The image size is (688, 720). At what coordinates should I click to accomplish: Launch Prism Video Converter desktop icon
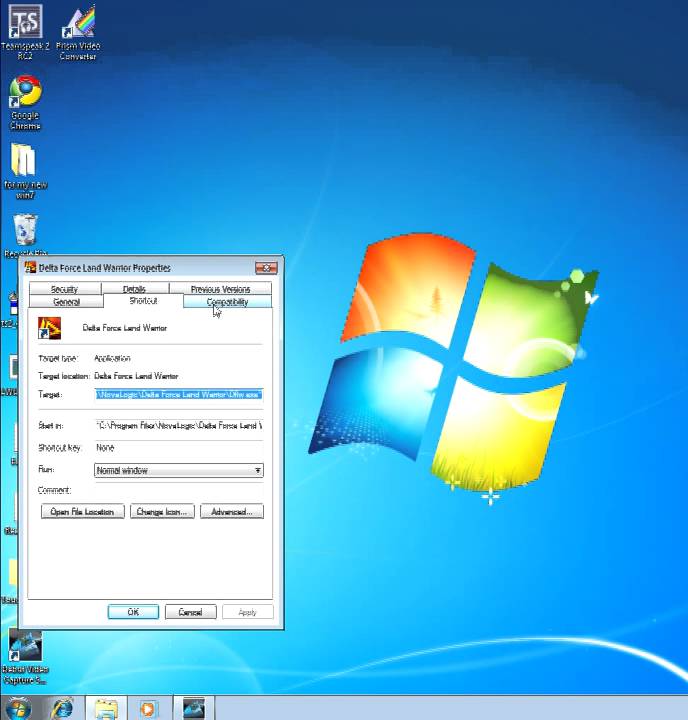point(78,32)
